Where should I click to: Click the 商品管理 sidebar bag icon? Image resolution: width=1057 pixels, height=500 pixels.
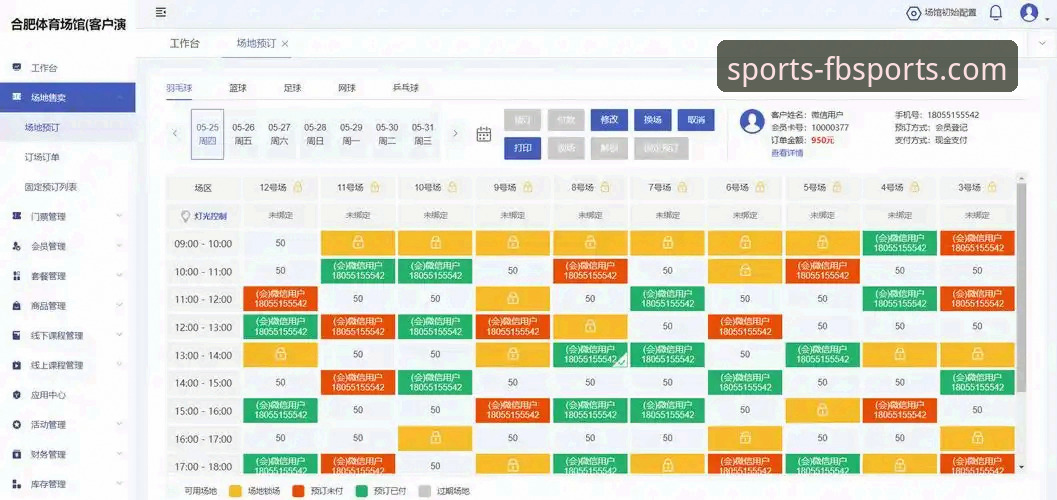tap(17, 305)
